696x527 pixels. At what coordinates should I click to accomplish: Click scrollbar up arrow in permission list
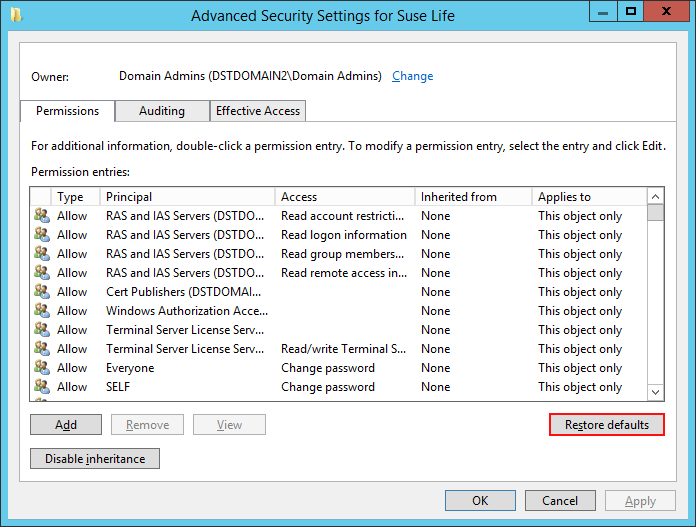pyautogui.click(x=656, y=196)
